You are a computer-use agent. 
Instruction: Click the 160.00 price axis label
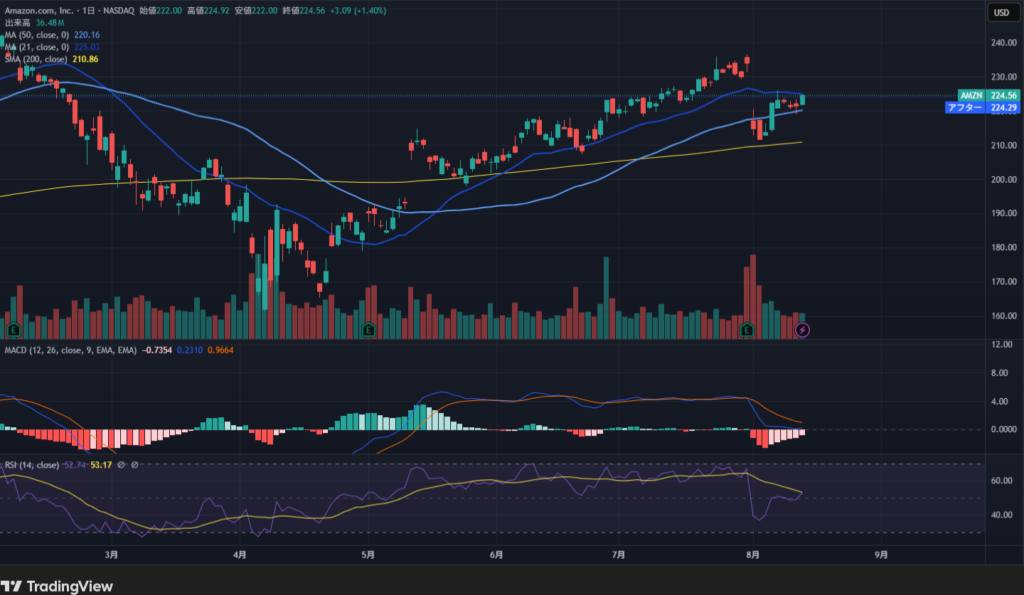1004,316
